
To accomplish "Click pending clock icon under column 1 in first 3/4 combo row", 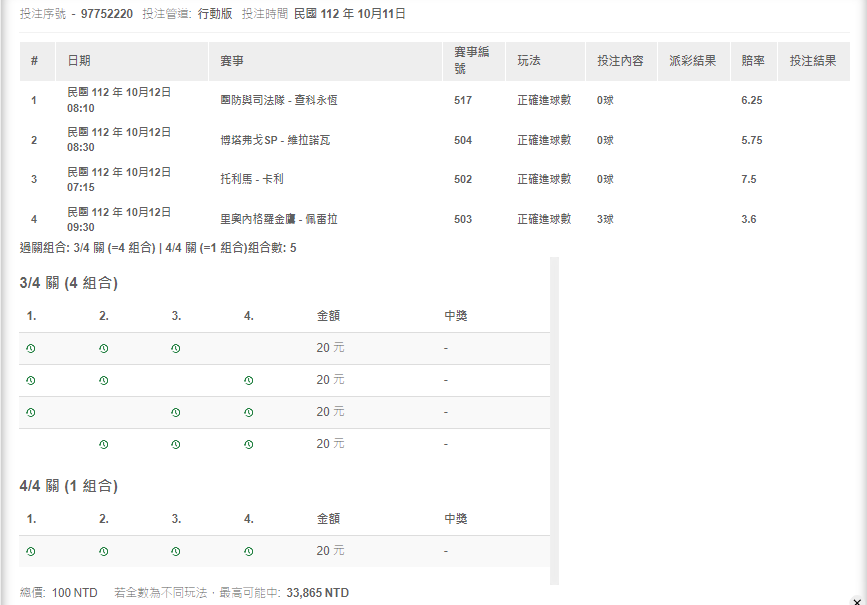I will (x=31, y=349).
